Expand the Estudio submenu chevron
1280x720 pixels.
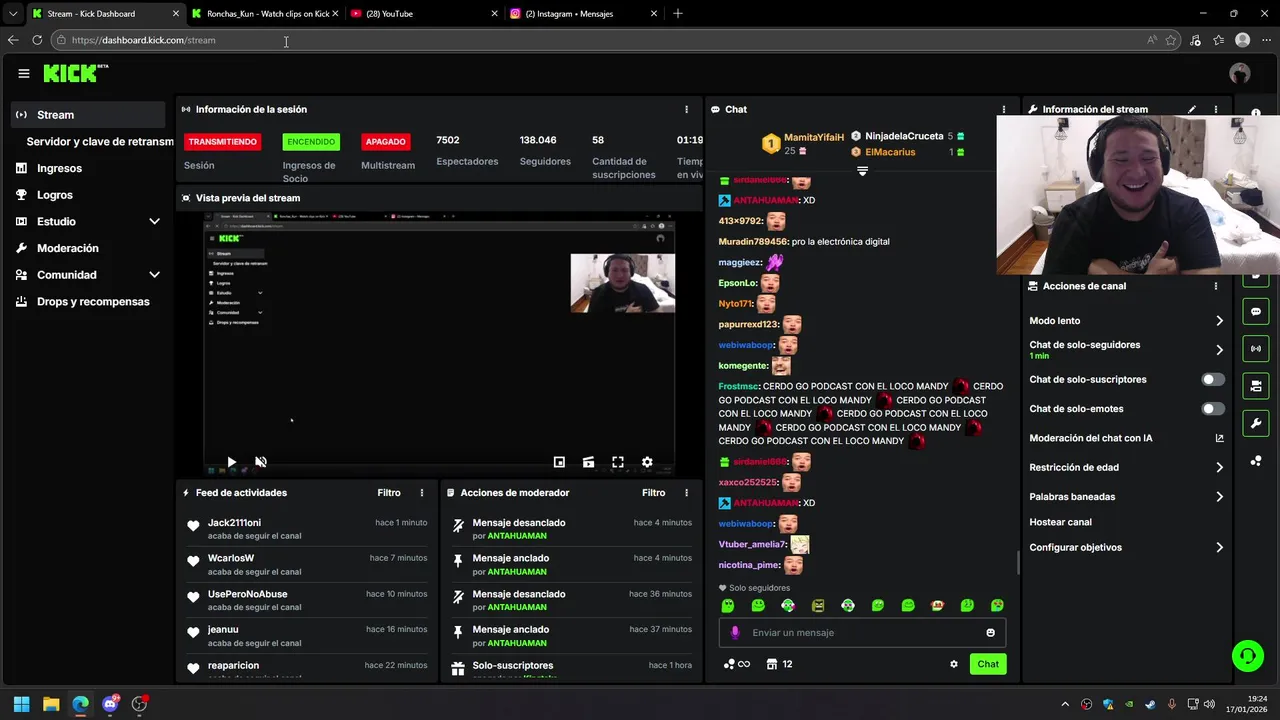[154, 221]
